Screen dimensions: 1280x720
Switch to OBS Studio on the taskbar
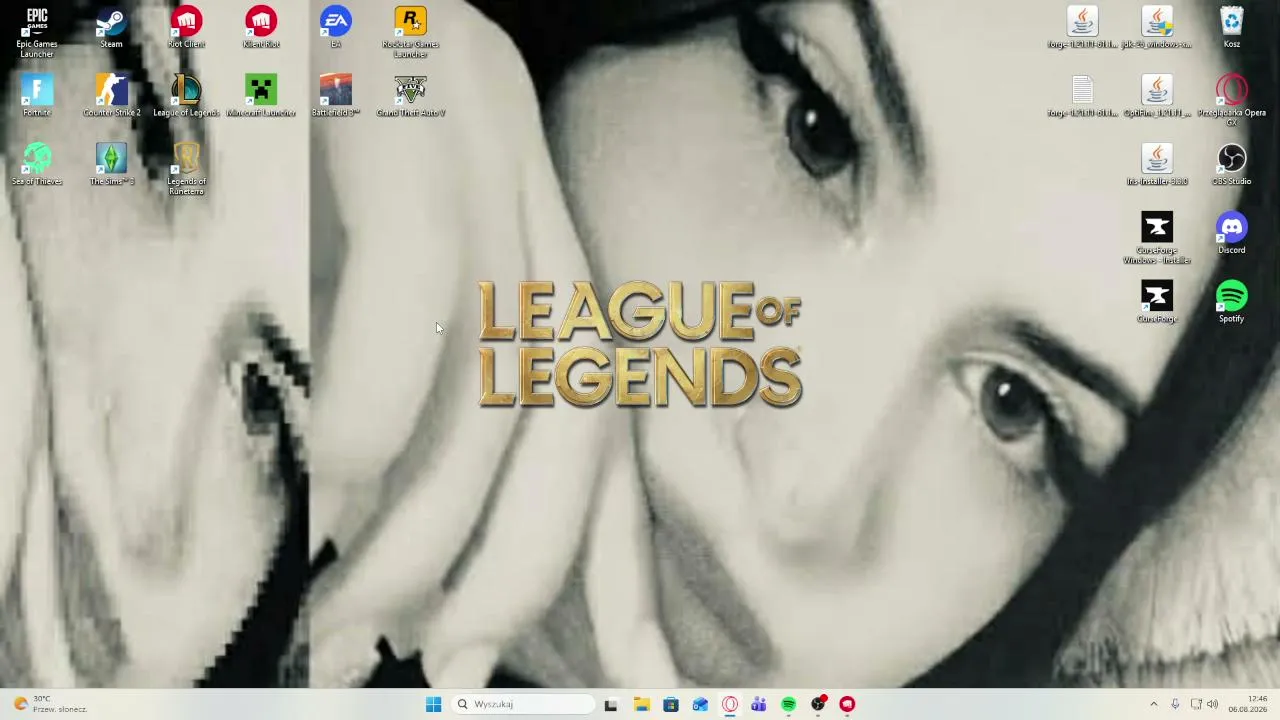pyautogui.click(x=818, y=704)
